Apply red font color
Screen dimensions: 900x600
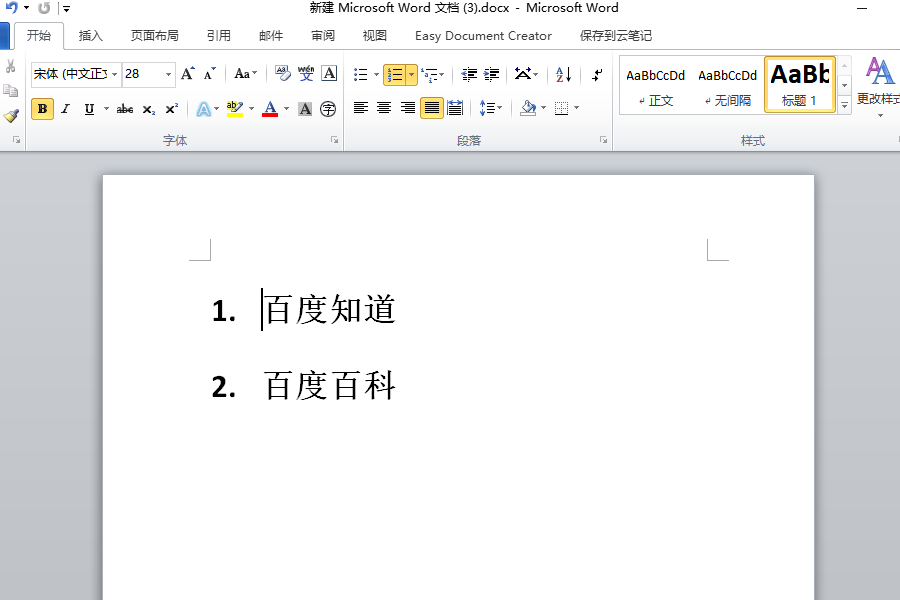pyautogui.click(x=270, y=109)
